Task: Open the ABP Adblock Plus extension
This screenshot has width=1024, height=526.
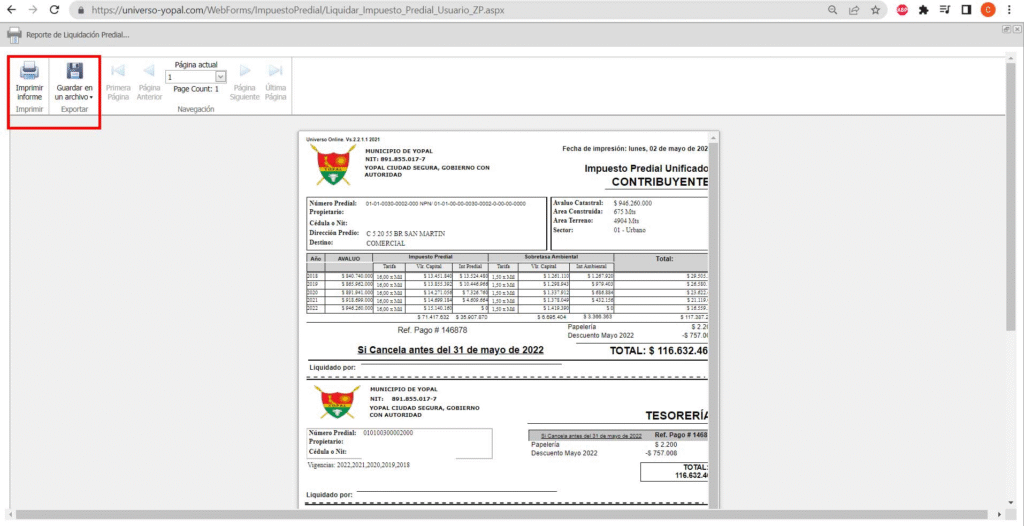Action: coord(902,10)
